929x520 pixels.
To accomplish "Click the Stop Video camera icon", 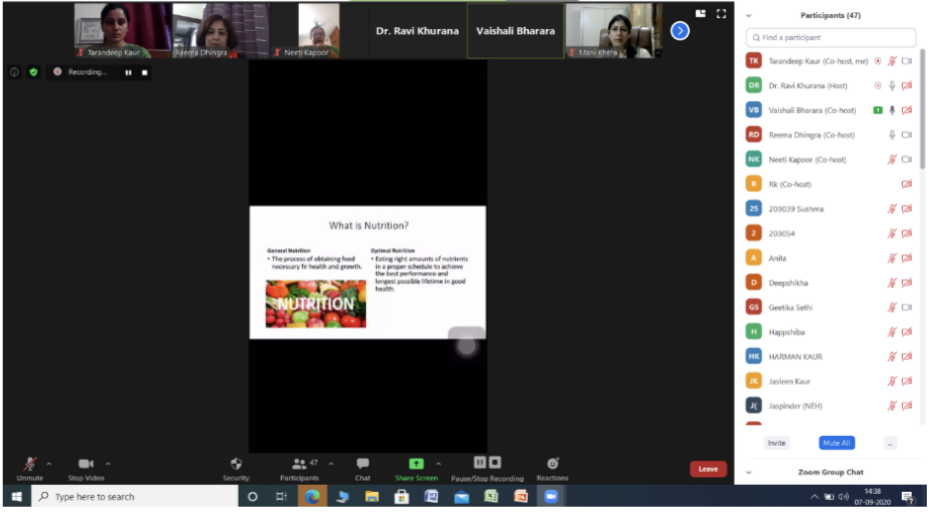I will (x=86, y=464).
